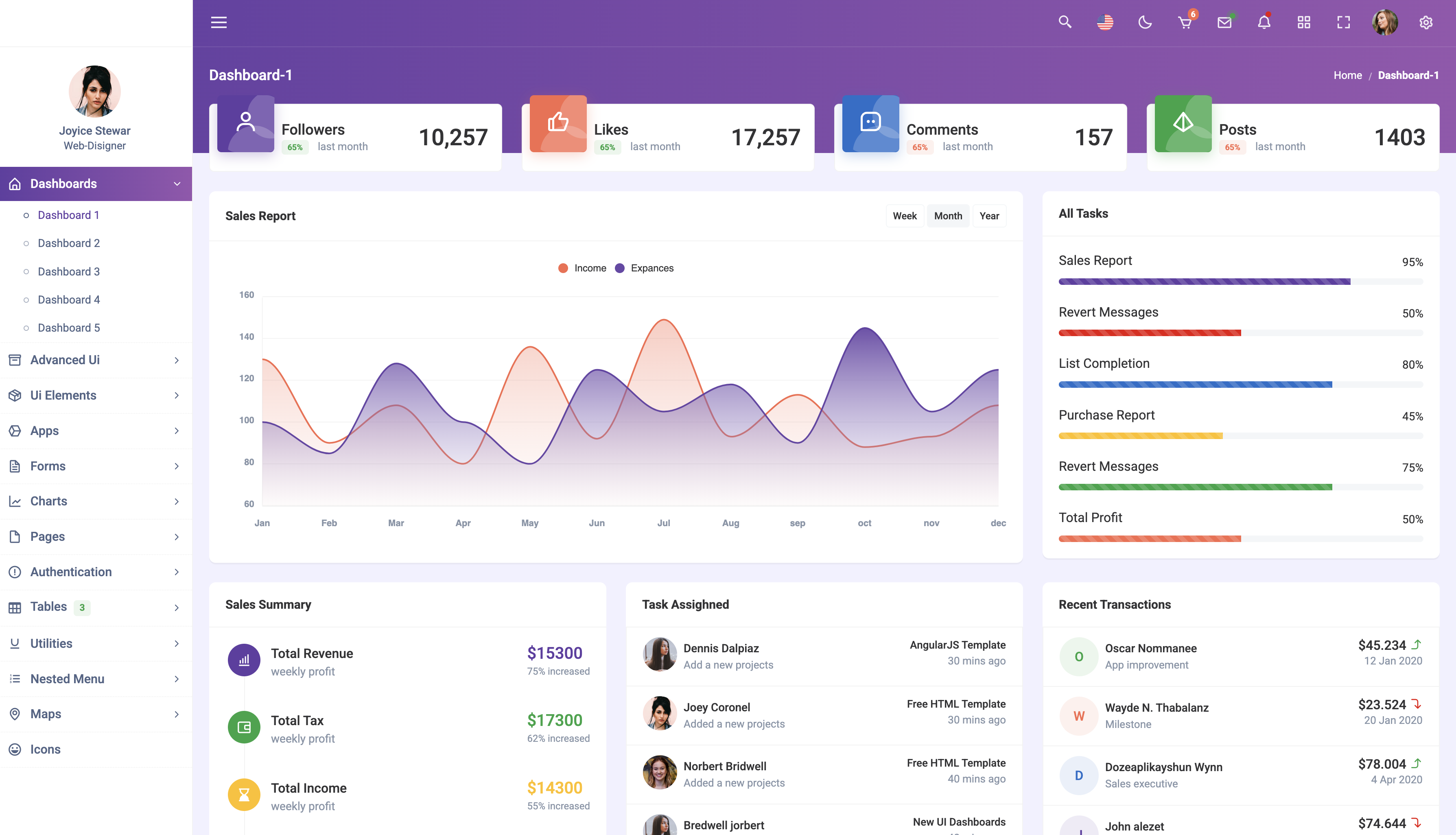Screen dimensions: 1456x835
Task: Open the mail messages icon
Action: pos(1224,22)
